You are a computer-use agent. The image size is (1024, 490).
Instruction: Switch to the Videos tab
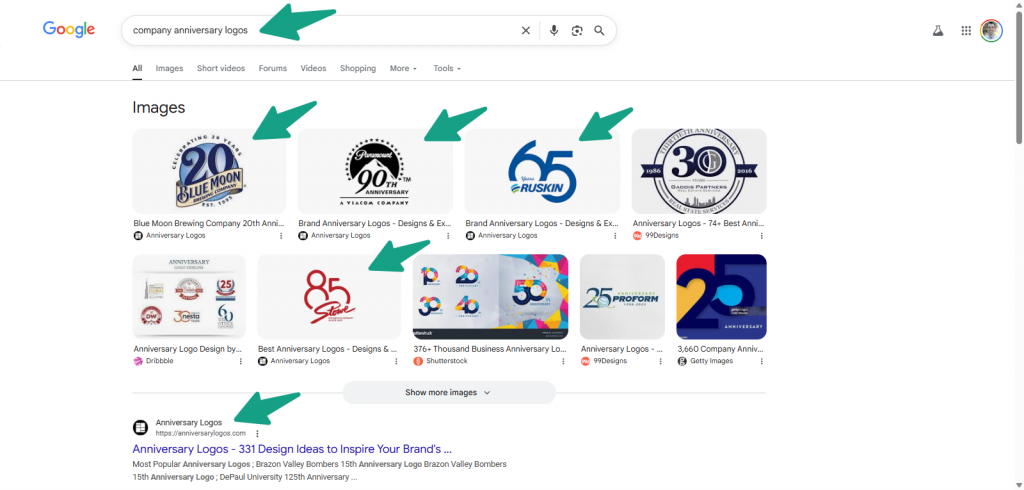click(x=313, y=68)
